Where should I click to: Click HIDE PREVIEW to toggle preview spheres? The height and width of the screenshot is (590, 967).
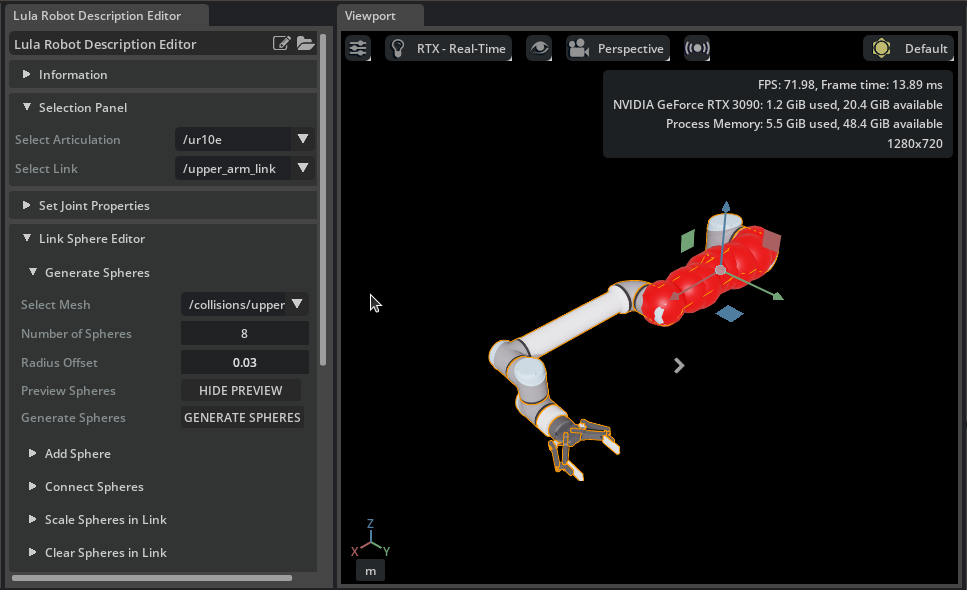(x=241, y=390)
